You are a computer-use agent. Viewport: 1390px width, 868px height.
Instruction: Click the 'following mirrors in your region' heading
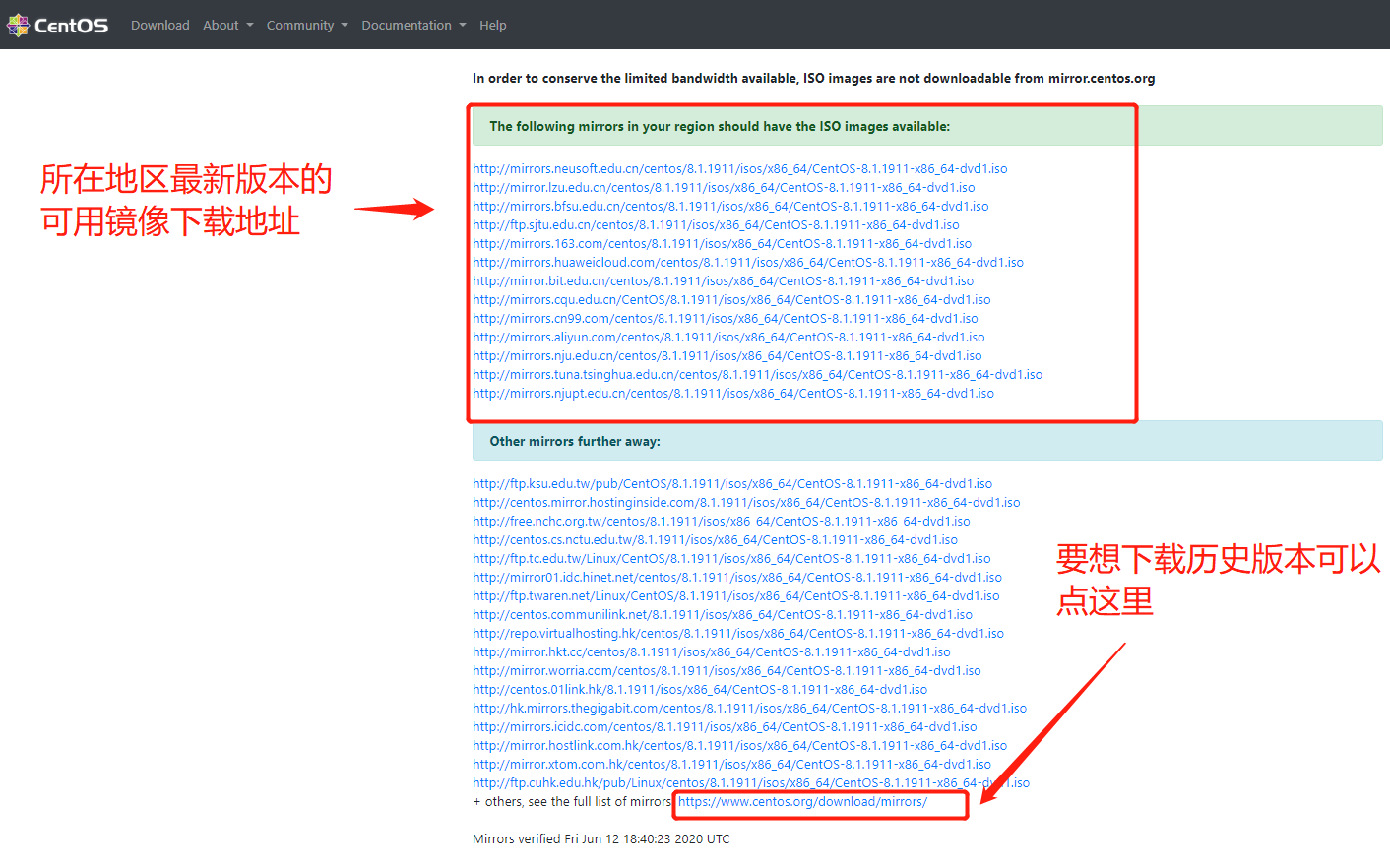720,127
